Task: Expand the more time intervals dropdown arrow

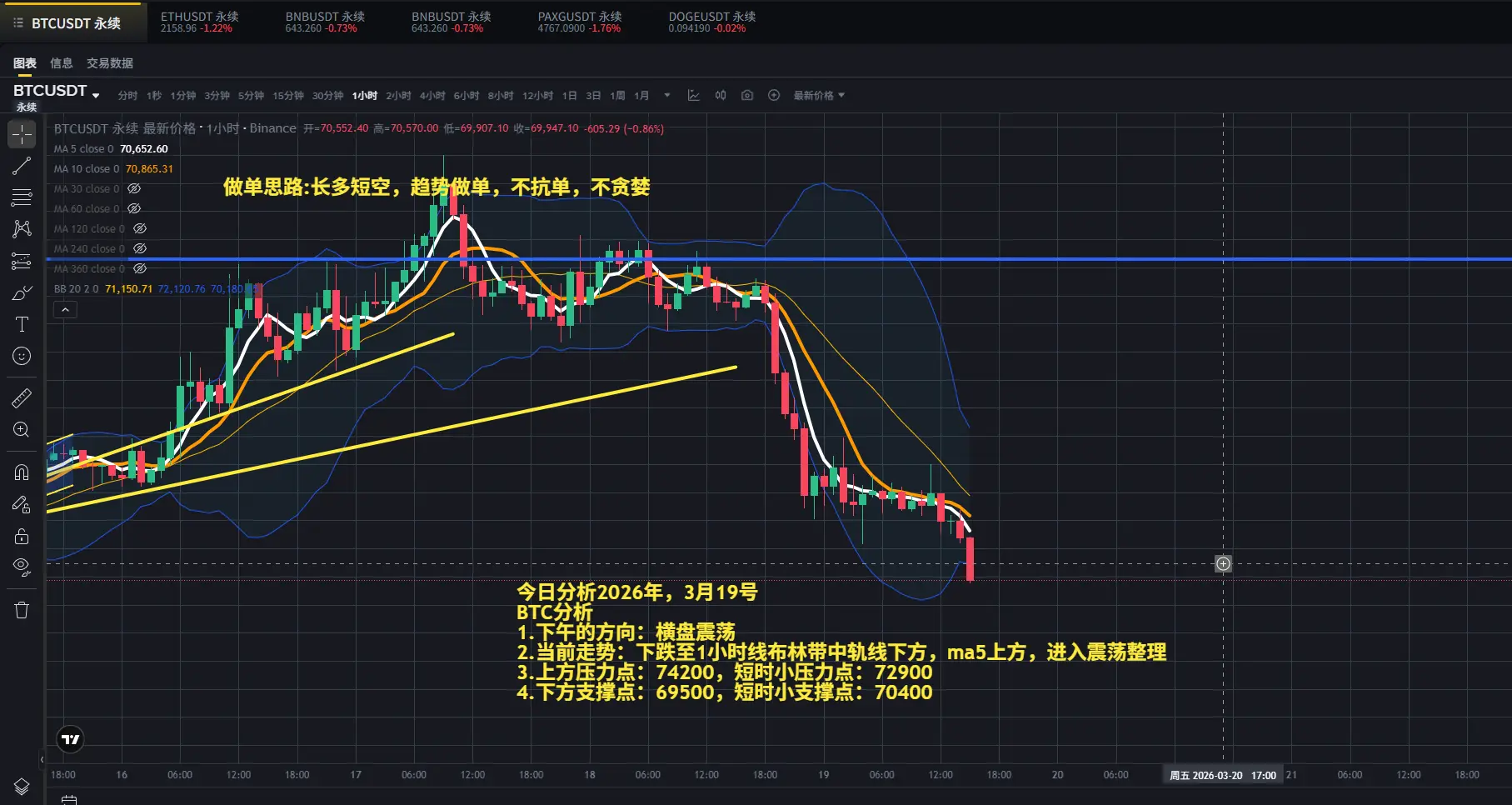Action: (666, 96)
